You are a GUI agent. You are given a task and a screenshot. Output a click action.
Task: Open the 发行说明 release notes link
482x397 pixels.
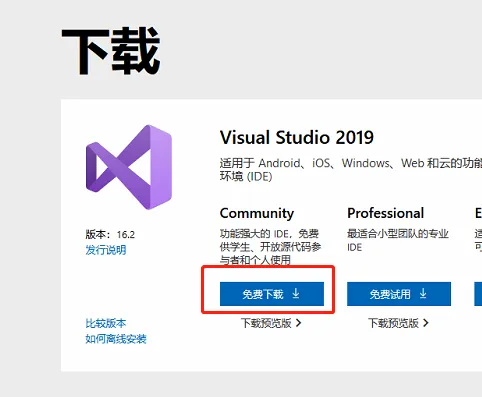click(106, 250)
